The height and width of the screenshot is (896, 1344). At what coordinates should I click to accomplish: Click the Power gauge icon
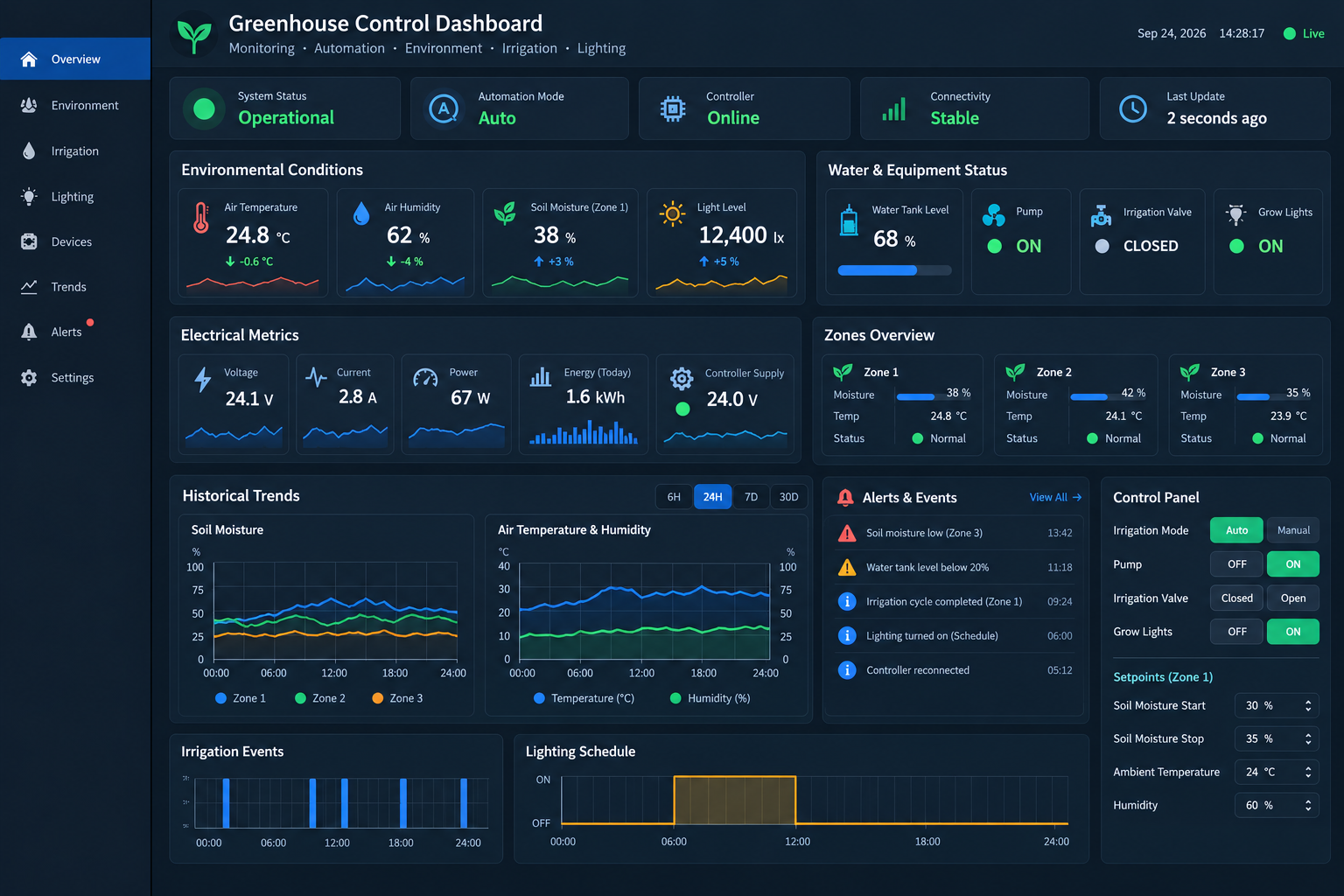coord(425,378)
